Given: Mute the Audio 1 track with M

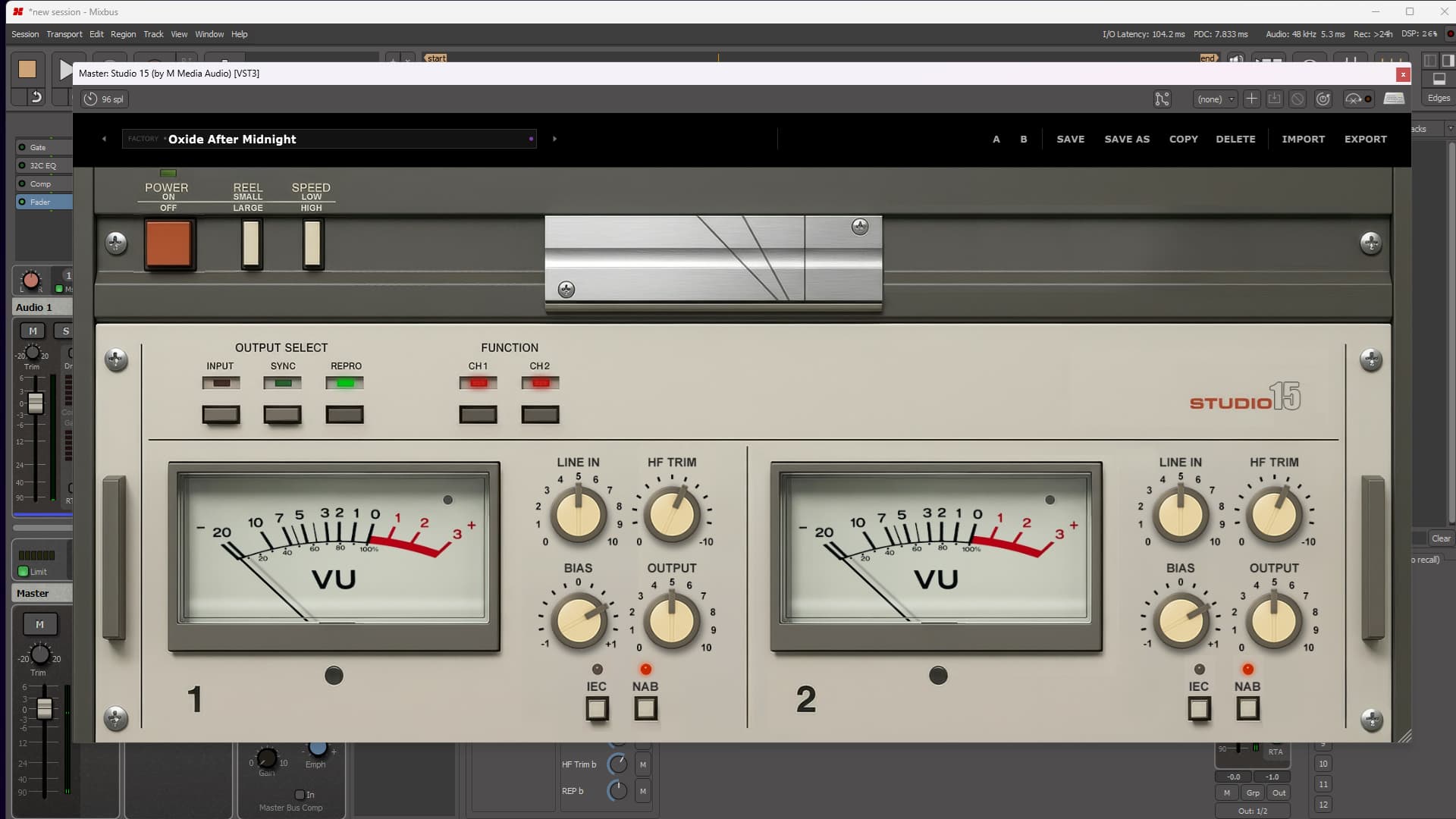Looking at the screenshot, I should coord(33,331).
